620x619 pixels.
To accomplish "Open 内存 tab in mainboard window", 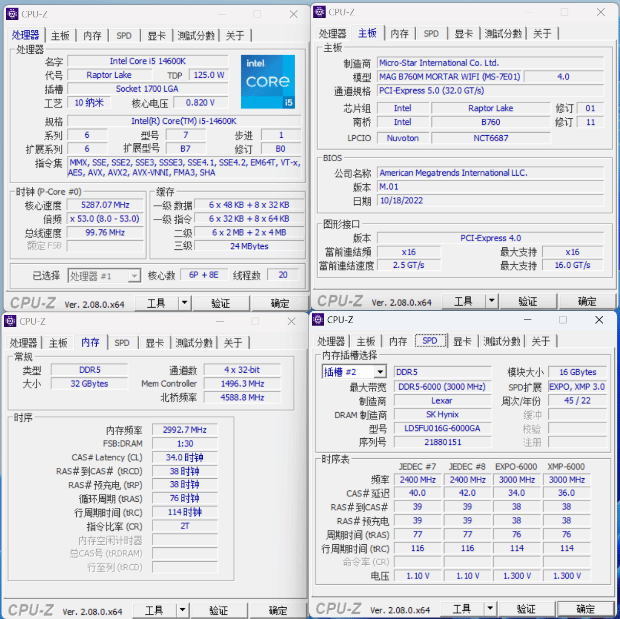I will coord(399,34).
